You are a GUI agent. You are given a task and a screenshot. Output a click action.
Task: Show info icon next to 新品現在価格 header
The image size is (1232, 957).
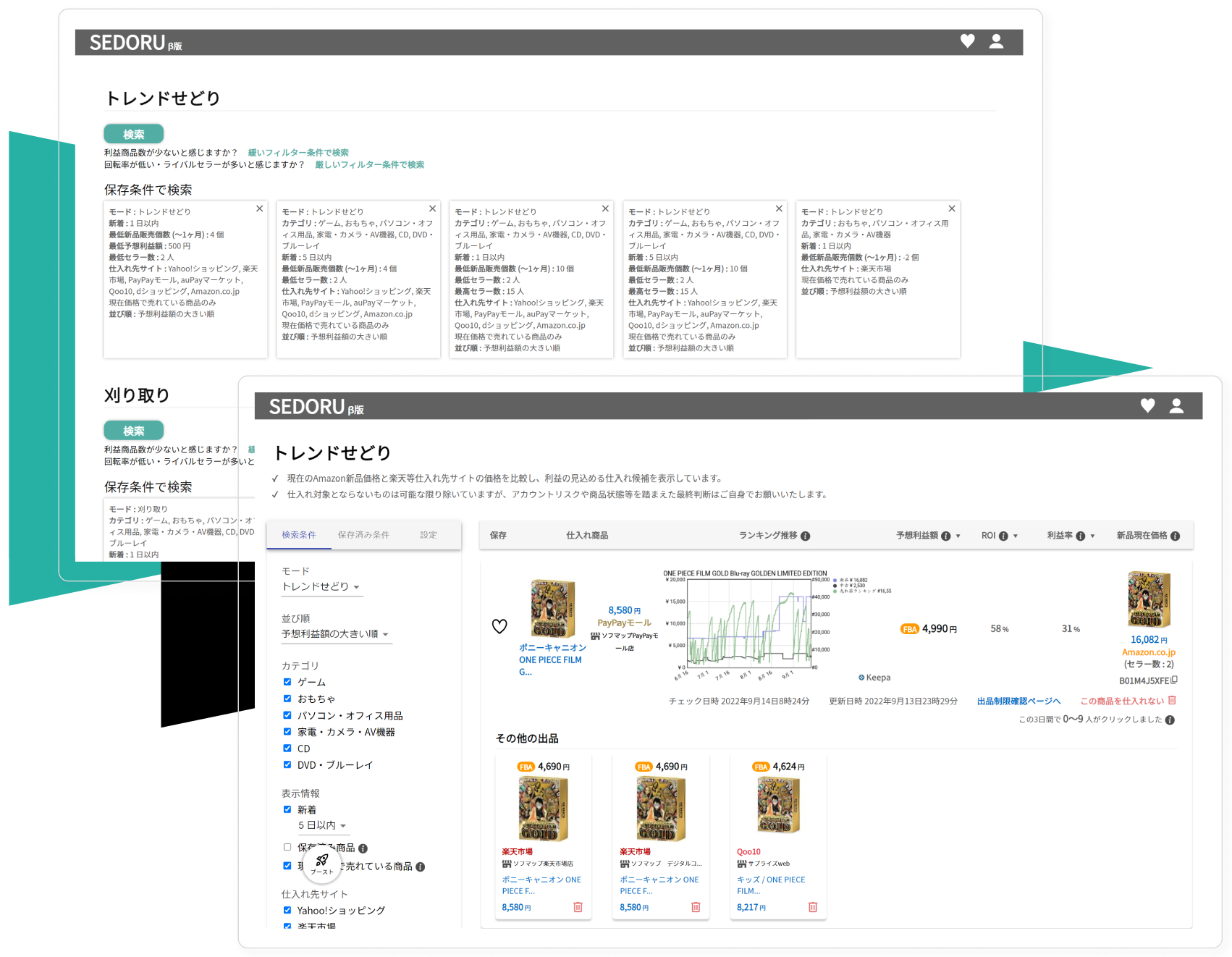click(x=1176, y=536)
